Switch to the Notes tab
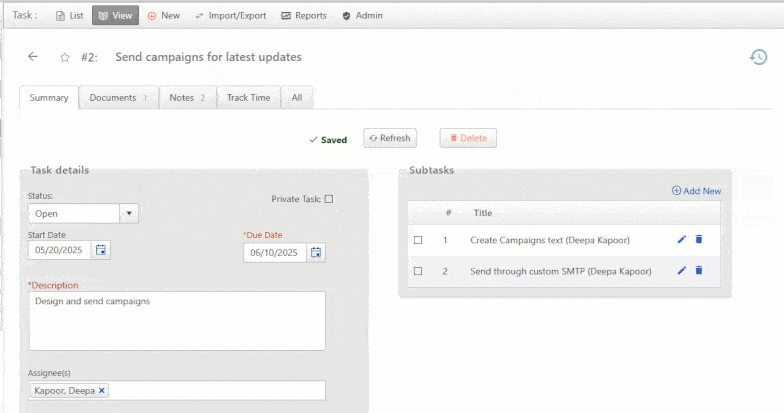Image resolution: width=784 pixels, height=413 pixels. pos(188,98)
